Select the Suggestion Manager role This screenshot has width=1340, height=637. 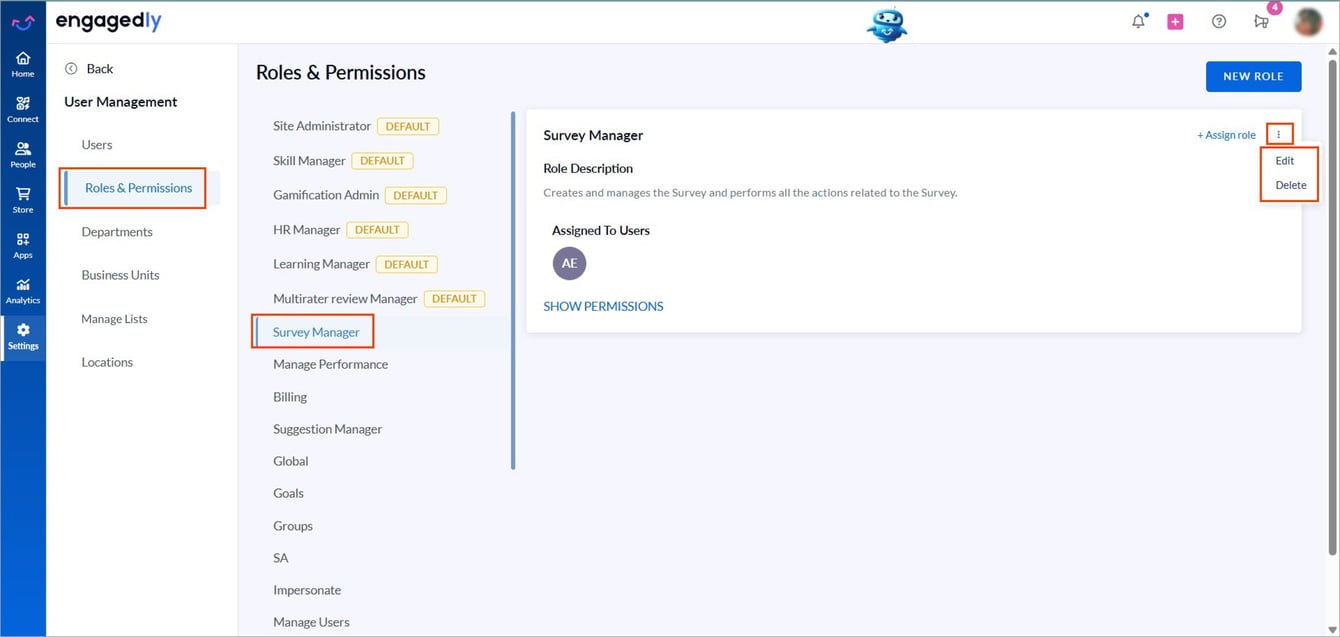[327, 429]
